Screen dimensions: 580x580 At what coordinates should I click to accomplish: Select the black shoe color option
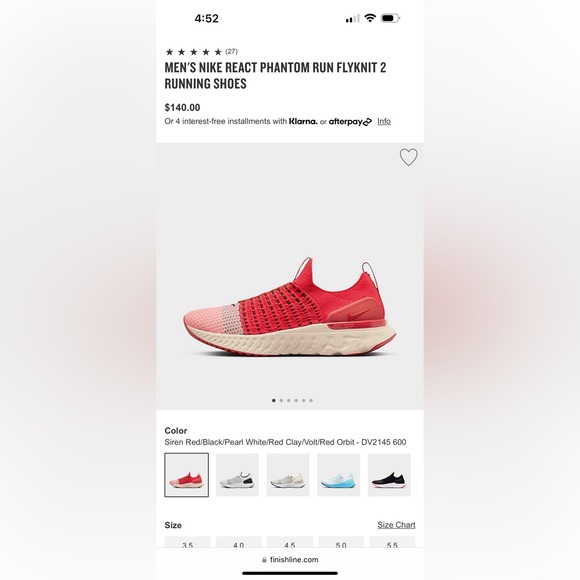pyautogui.click(x=389, y=475)
